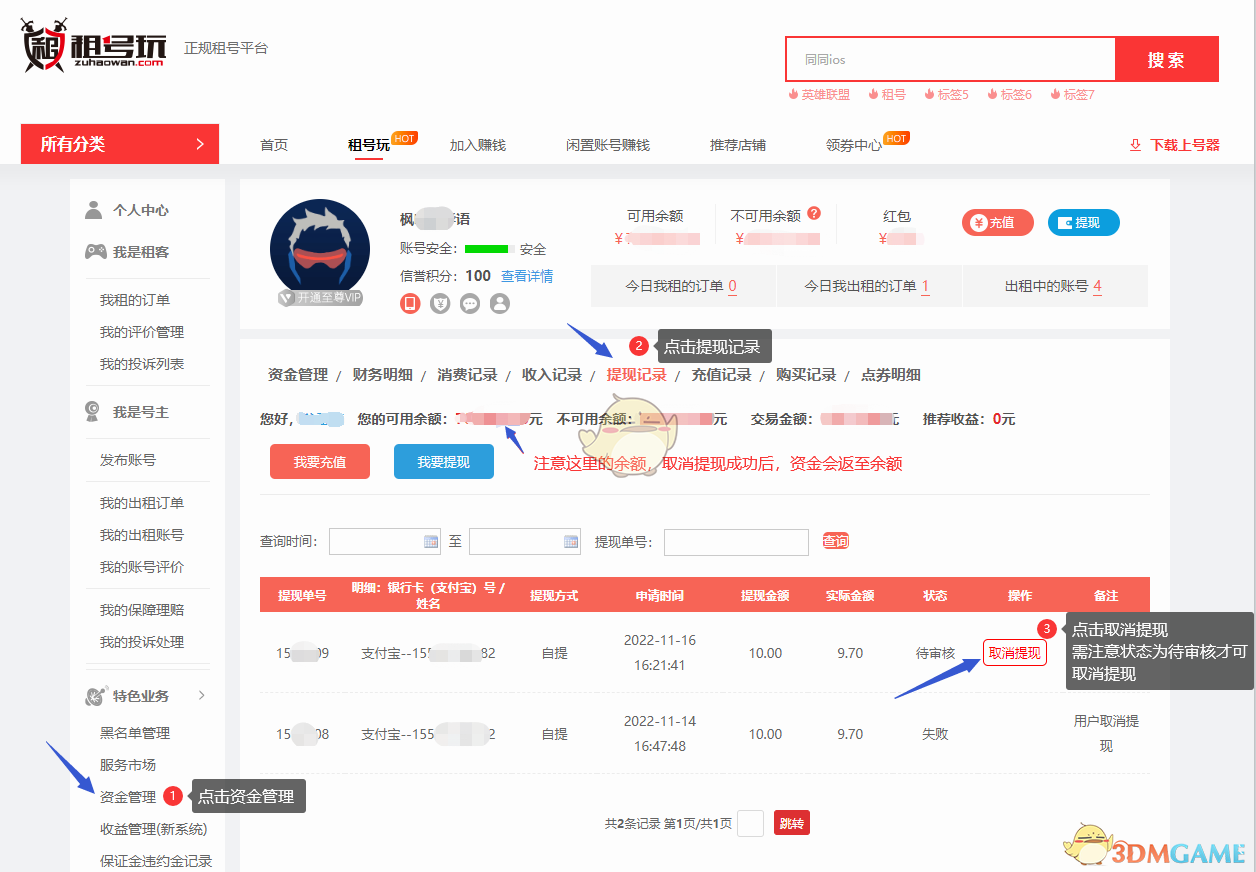Open the end date calendar icon
The height and width of the screenshot is (872, 1256).
571,541
